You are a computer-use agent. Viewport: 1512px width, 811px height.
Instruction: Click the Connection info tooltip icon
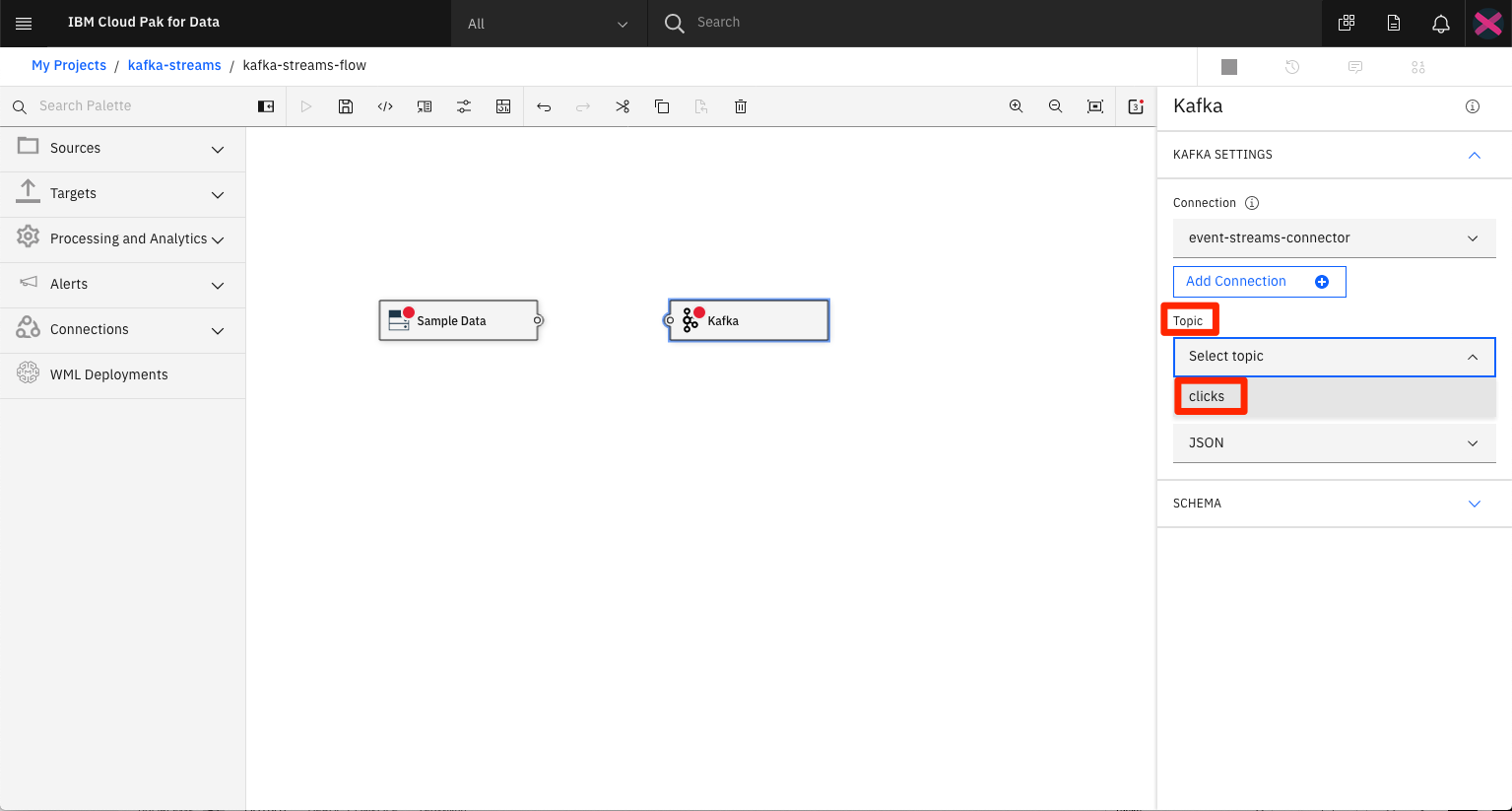(x=1252, y=203)
